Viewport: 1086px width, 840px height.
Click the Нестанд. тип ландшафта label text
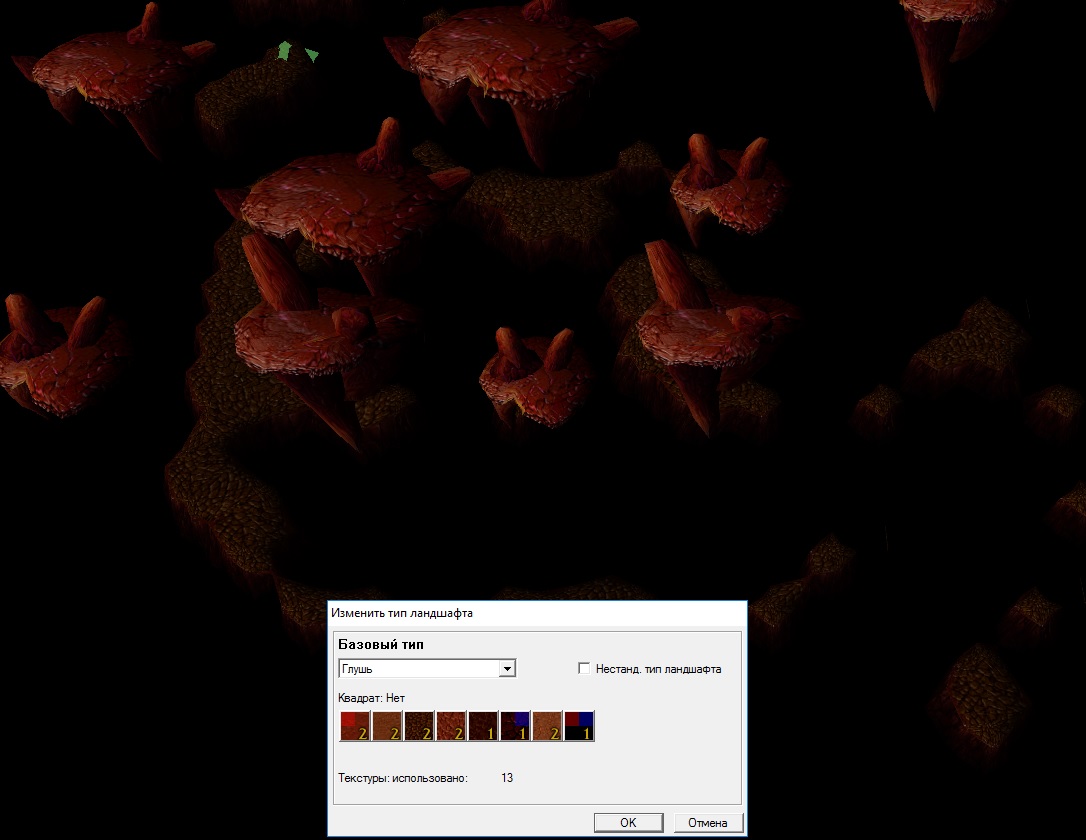coord(658,669)
